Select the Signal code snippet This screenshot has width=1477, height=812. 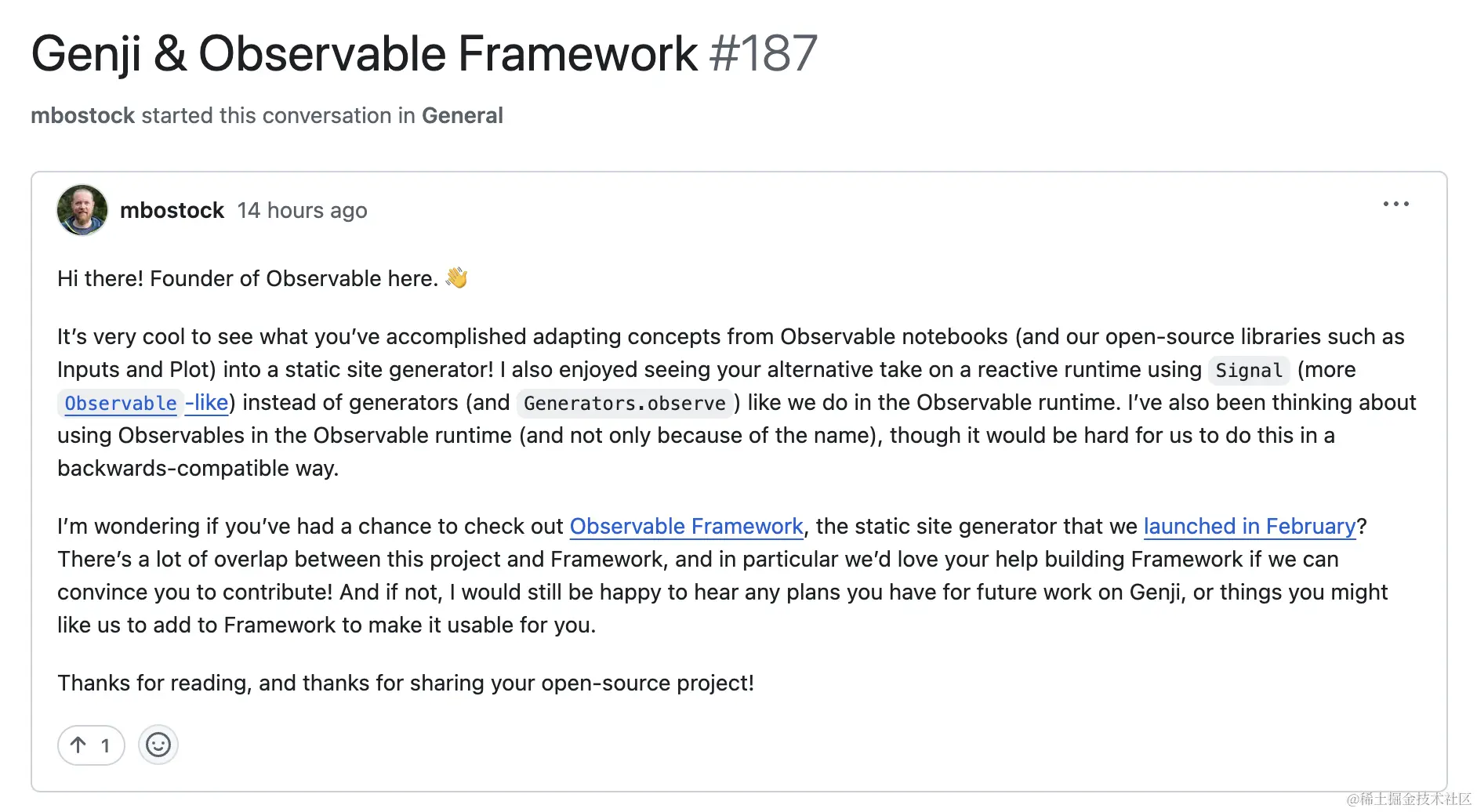point(1248,370)
